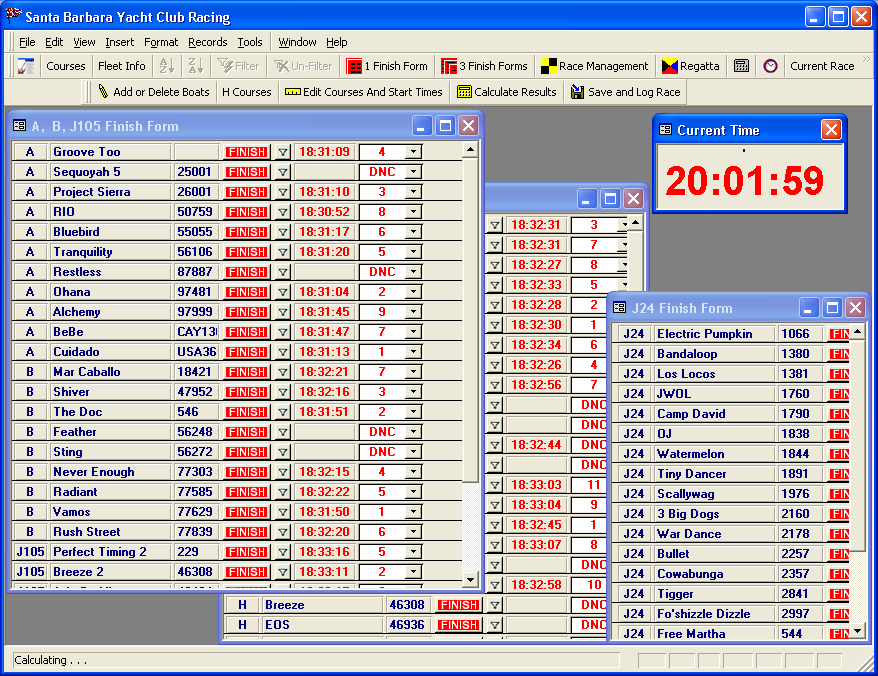Open DNC dropdown for Sting
This screenshot has height=676, width=878.
point(414,452)
